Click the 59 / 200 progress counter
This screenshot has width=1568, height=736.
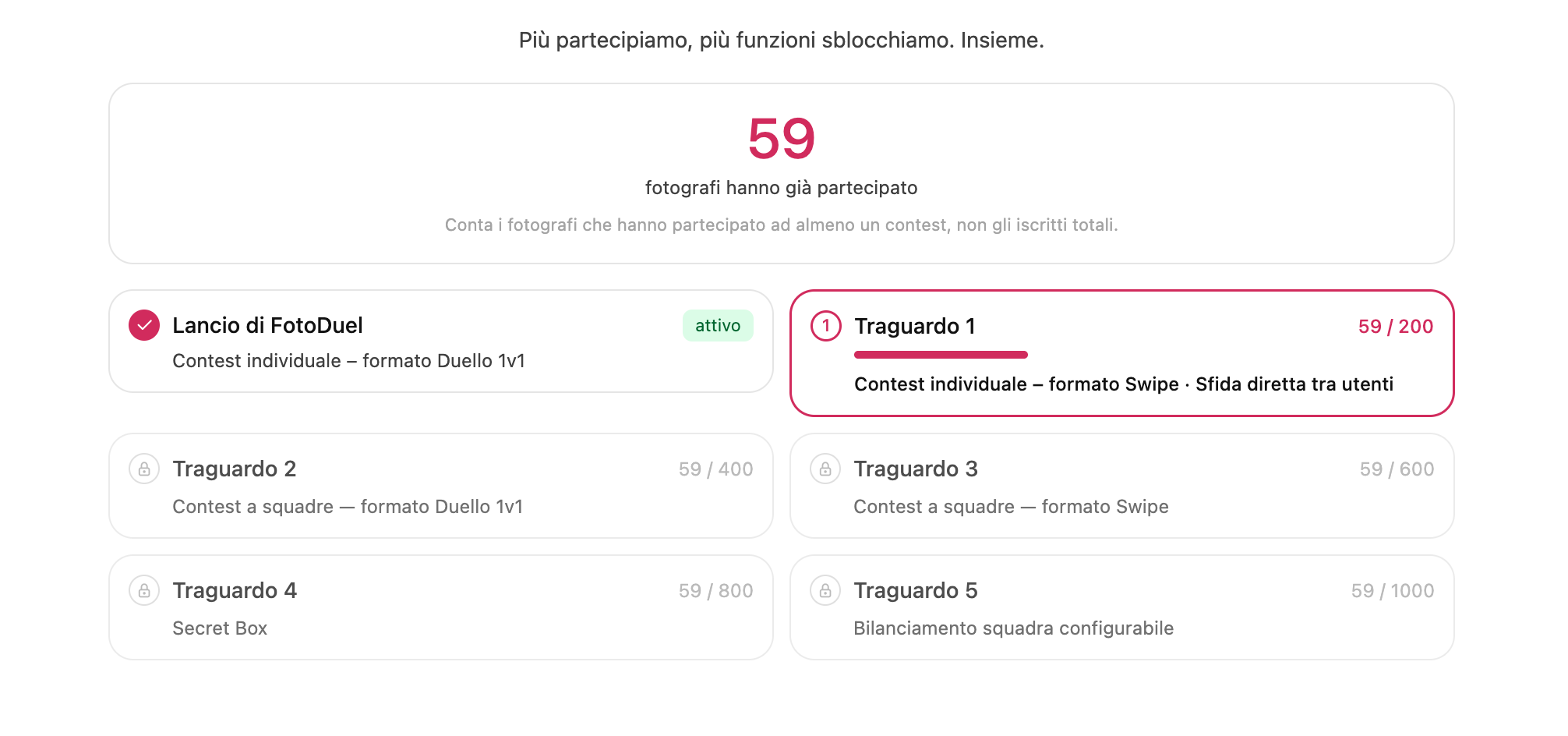[x=1396, y=327]
